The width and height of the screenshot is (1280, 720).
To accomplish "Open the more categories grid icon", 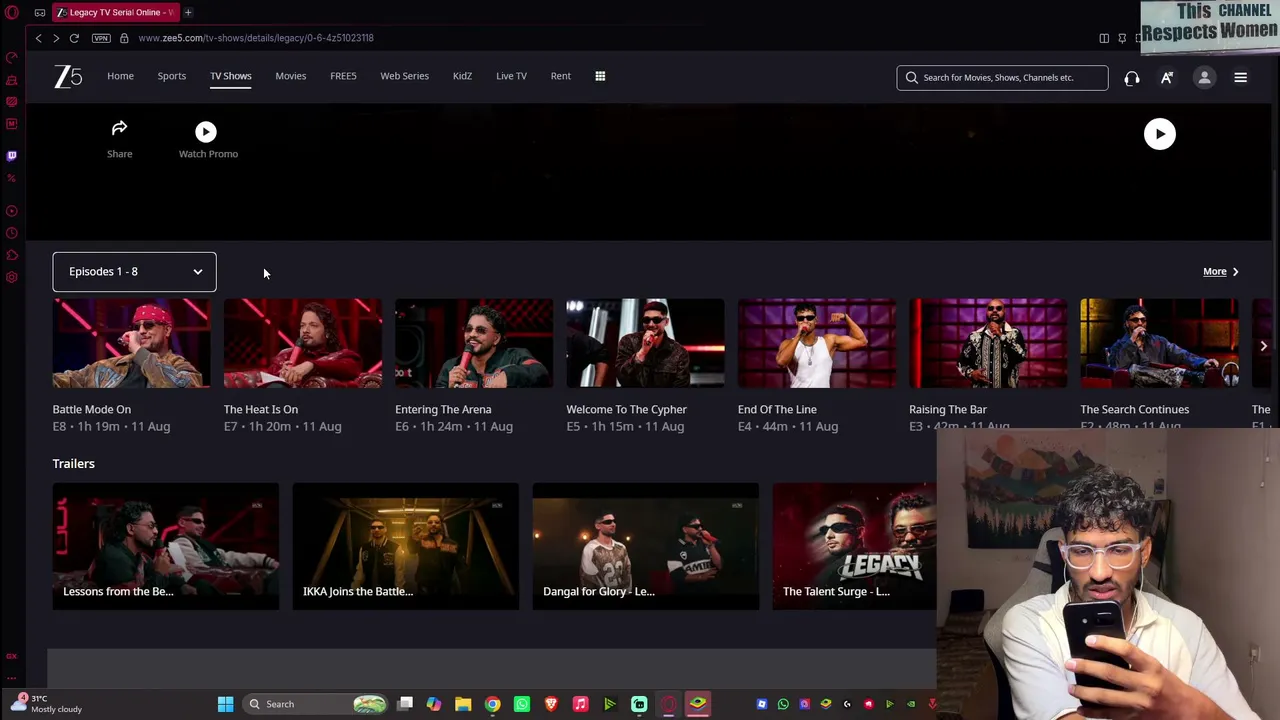I will pyautogui.click(x=600, y=76).
